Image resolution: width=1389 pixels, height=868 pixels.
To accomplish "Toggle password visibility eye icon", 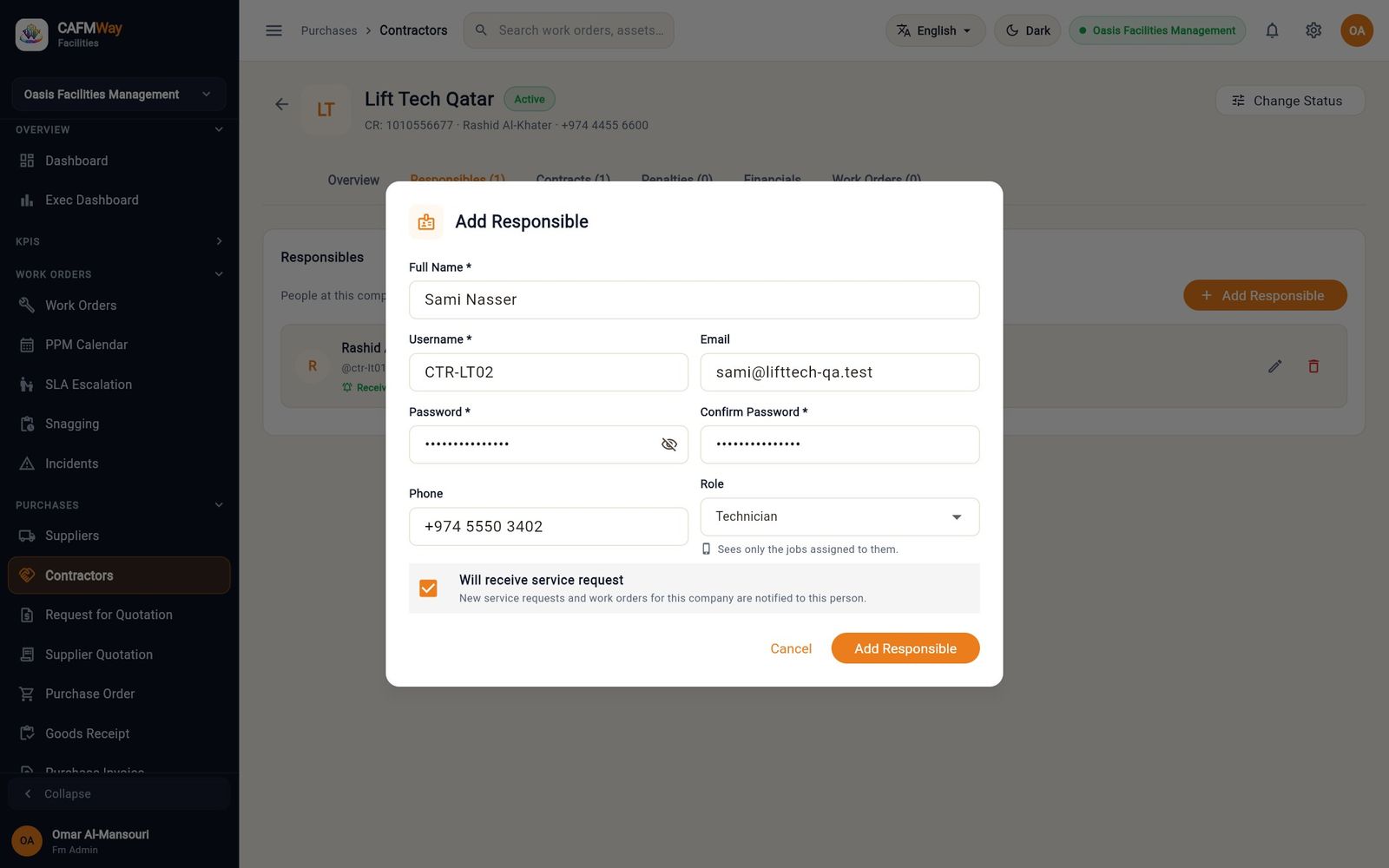I will pyautogui.click(x=668, y=444).
